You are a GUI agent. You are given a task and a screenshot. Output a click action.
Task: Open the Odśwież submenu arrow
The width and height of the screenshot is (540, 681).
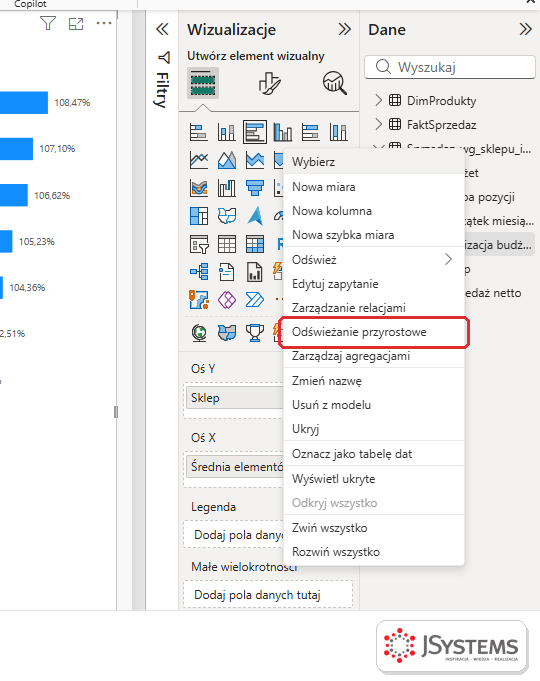point(448,260)
